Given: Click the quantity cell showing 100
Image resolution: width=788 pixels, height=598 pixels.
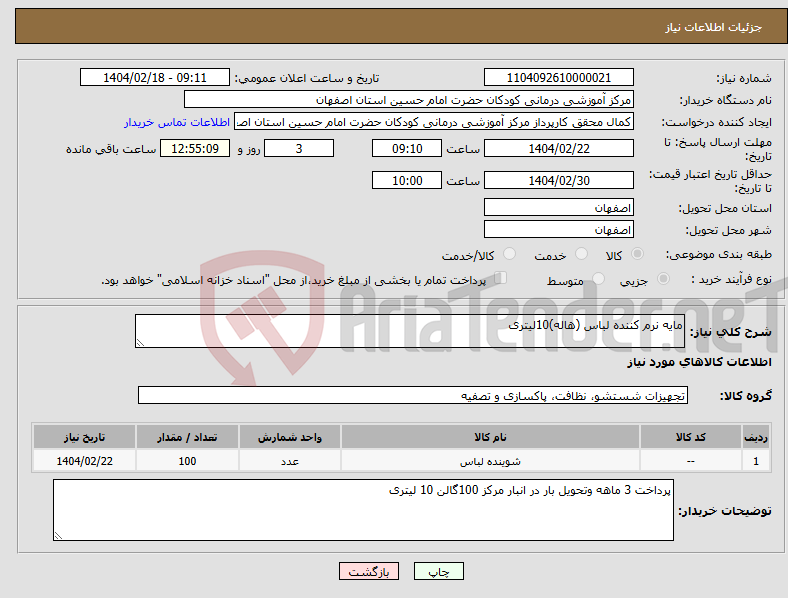Looking at the screenshot, I should (187, 461).
